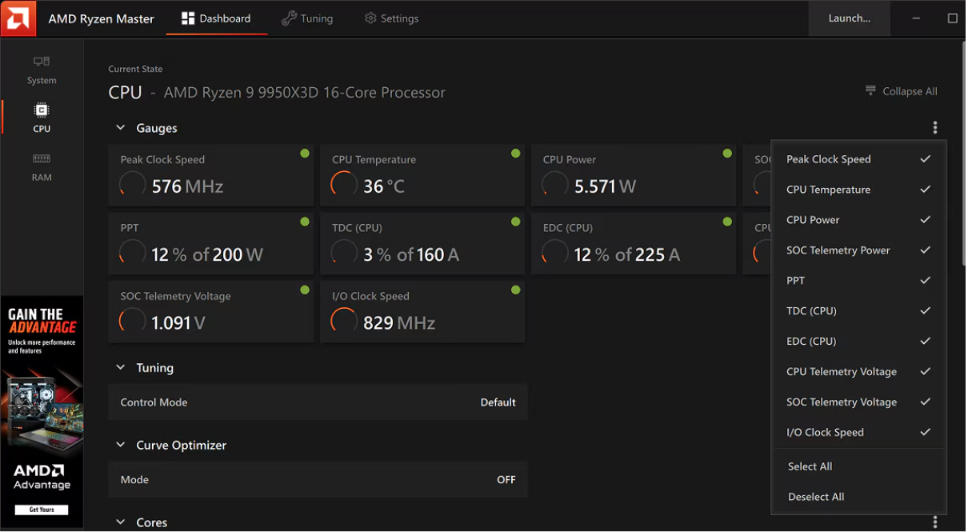Click the EDC (CPU) gauge dial
This screenshot has height=532, width=966.
click(554, 253)
